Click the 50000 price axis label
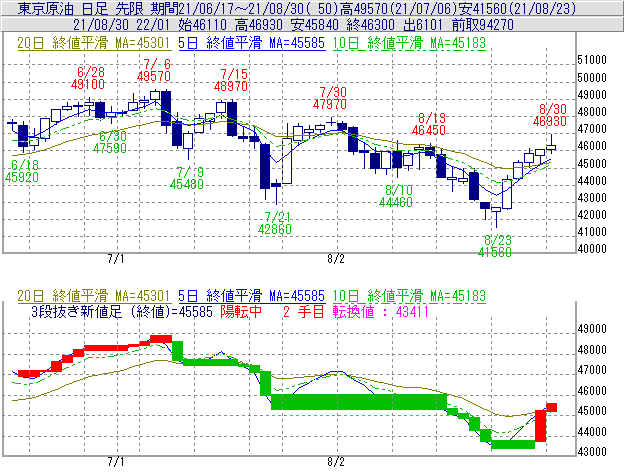Viewport: 624px width, 475px height. (592, 78)
